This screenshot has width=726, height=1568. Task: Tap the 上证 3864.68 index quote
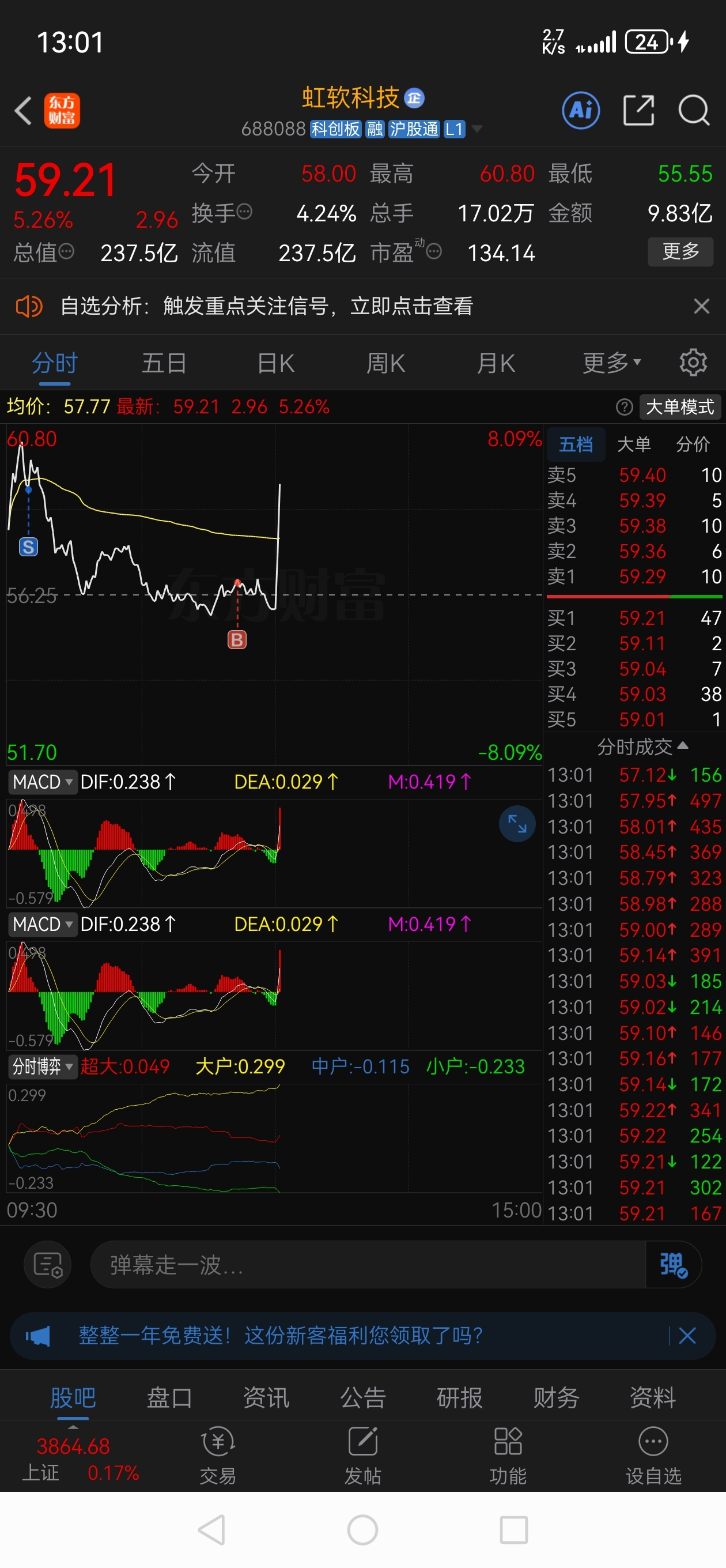coord(80,1460)
